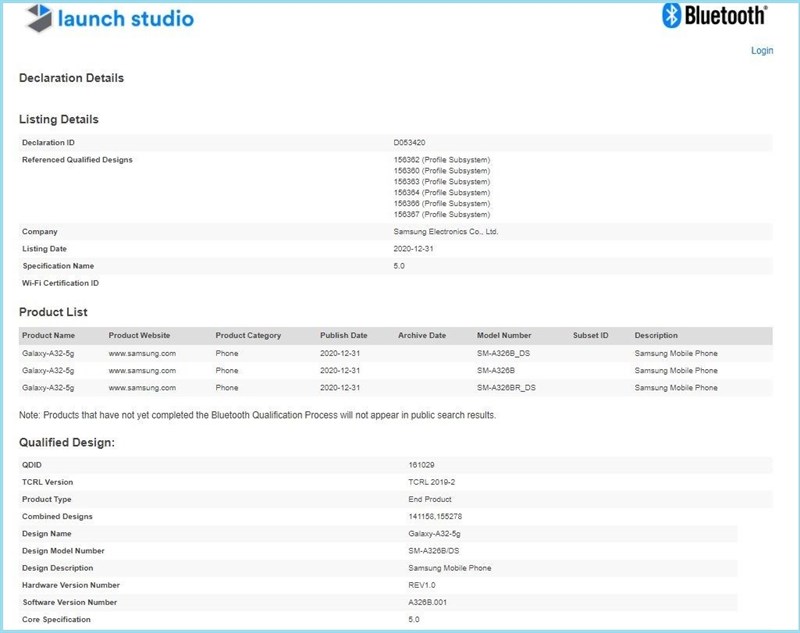Open the Login link
800x633 pixels.
(x=762, y=51)
